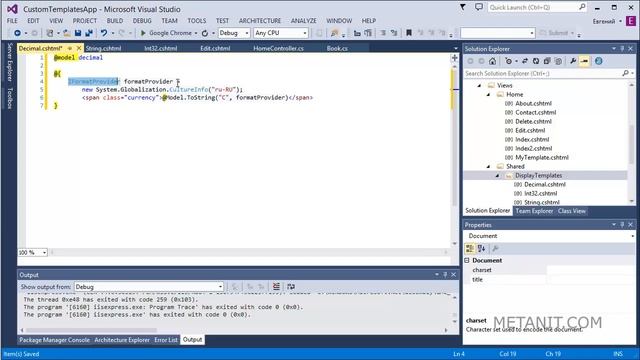Click the Toggle Bookmark toolbar icon
This screenshot has height=360, width=640.
point(409,33)
